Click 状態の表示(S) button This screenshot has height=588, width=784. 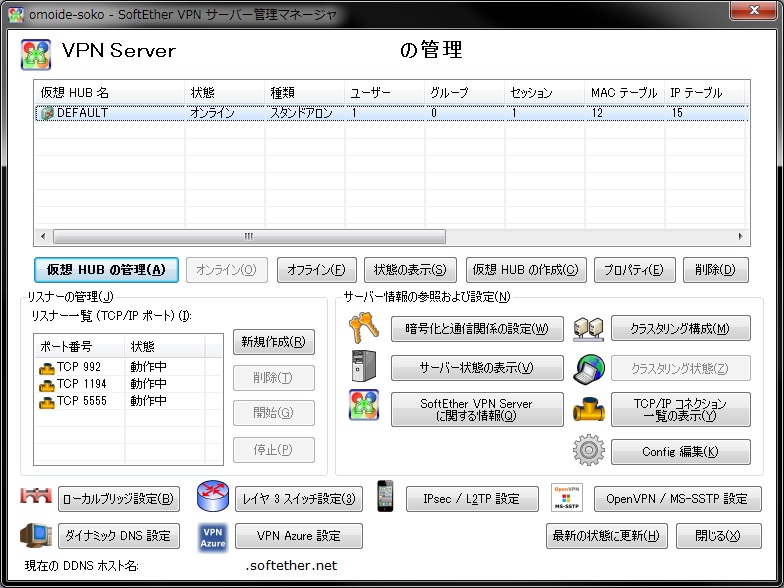click(410, 270)
